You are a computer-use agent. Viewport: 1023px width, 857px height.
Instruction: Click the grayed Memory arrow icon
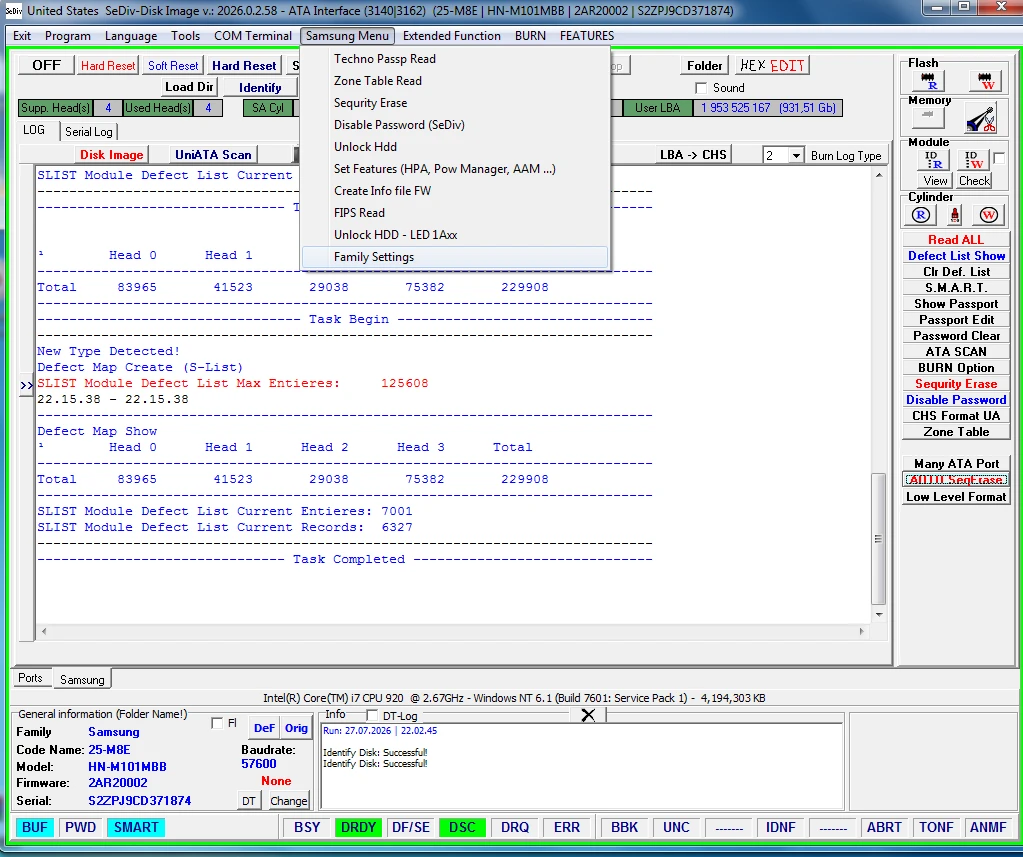[927, 118]
